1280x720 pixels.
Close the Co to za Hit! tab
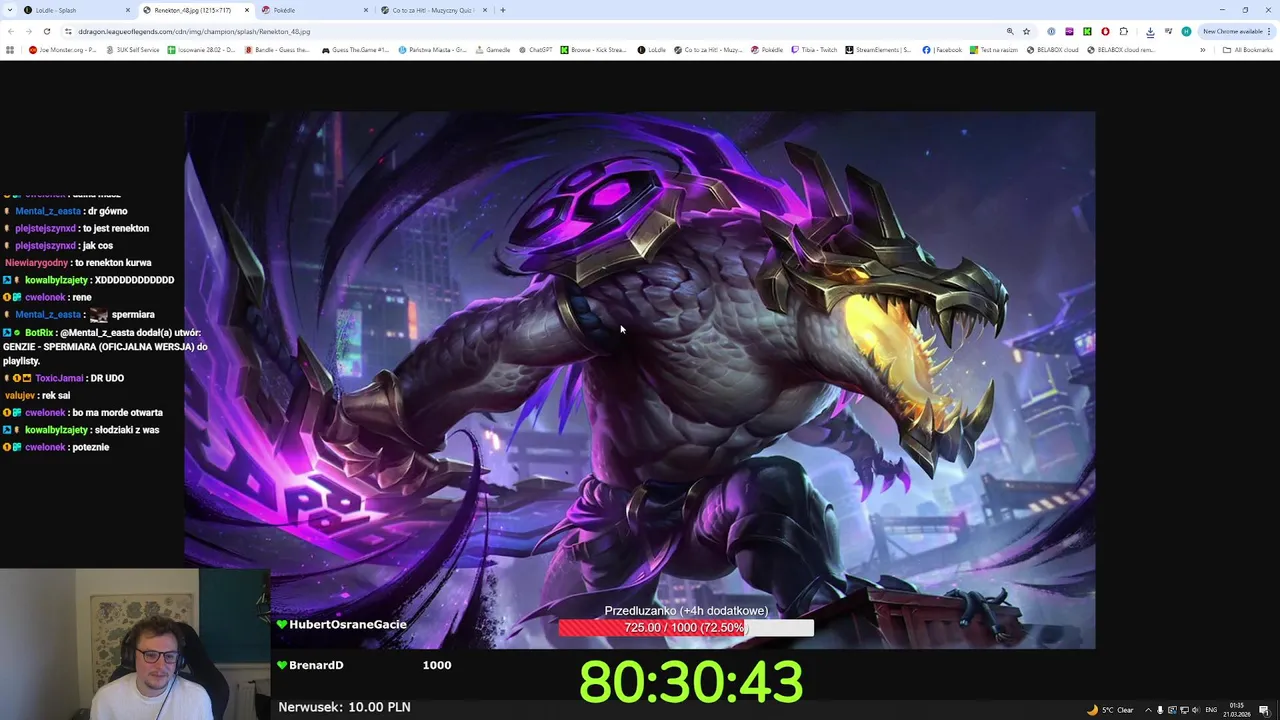(x=485, y=10)
